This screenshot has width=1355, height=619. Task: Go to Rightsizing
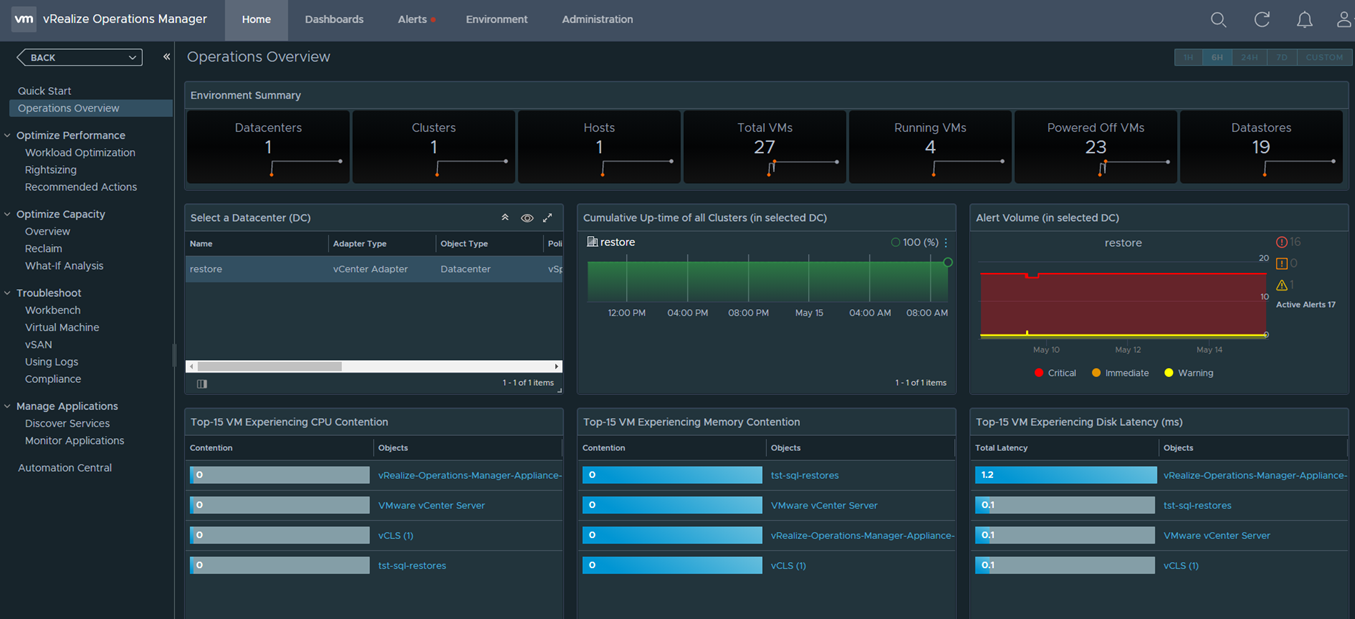coord(51,170)
